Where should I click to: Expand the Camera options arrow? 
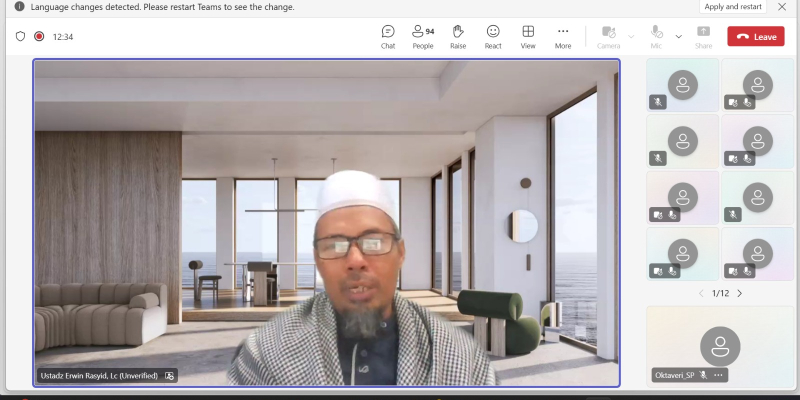click(631, 37)
